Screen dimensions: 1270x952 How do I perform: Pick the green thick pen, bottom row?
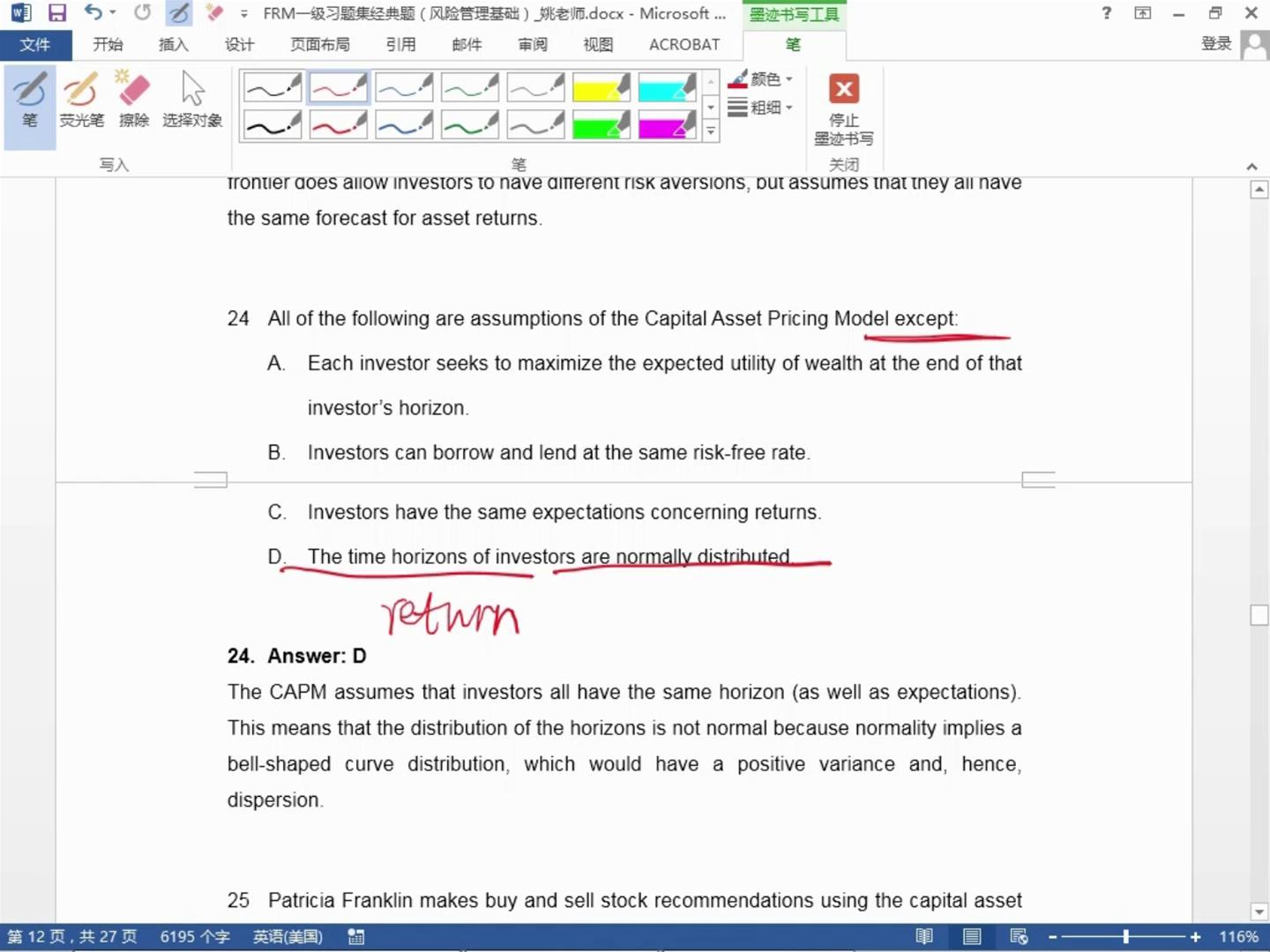point(470,124)
